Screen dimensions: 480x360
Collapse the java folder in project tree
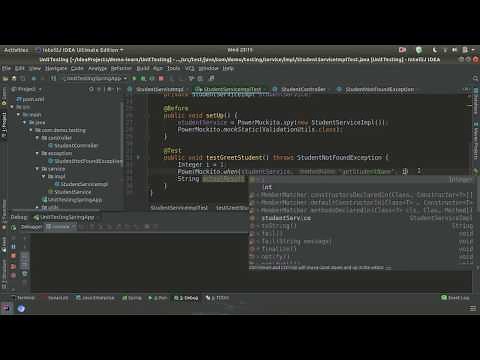25,122
